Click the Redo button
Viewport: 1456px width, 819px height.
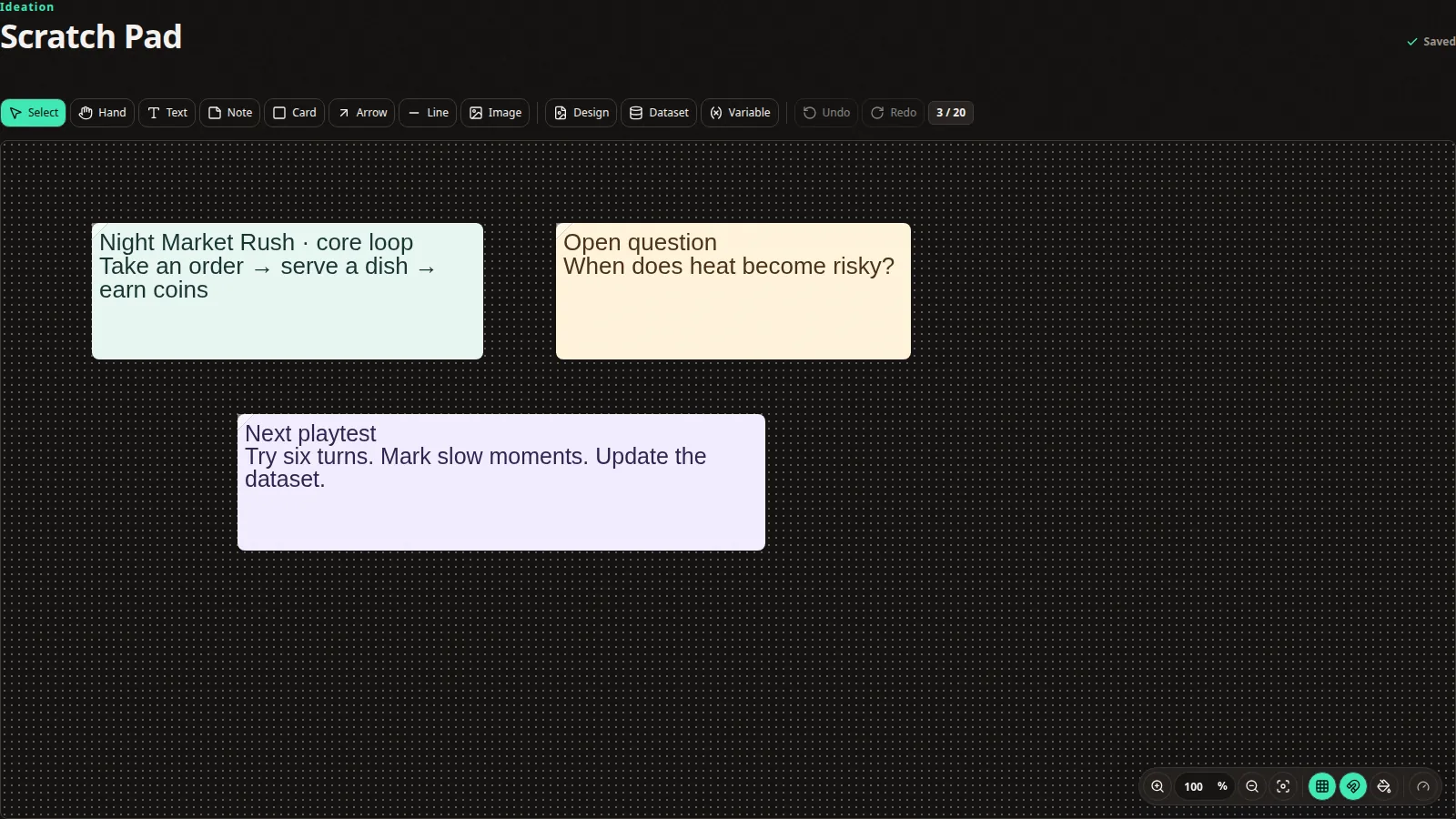tap(894, 113)
